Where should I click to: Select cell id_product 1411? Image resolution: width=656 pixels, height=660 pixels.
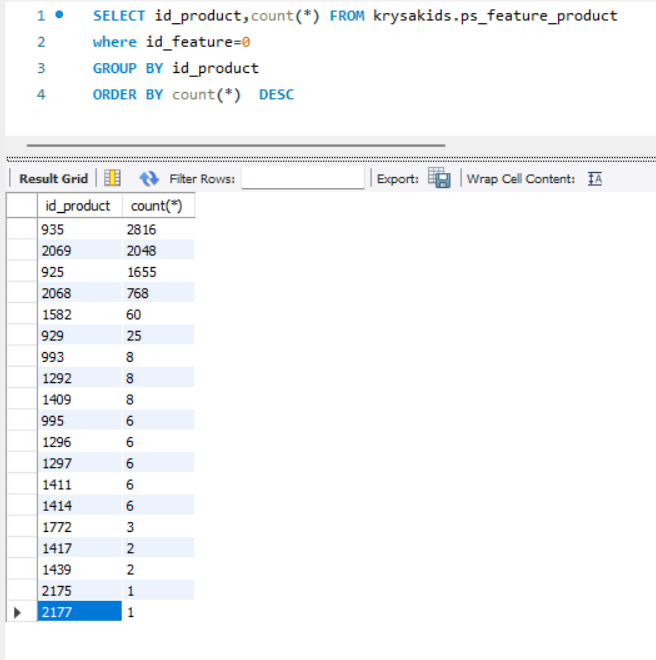click(x=80, y=484)
